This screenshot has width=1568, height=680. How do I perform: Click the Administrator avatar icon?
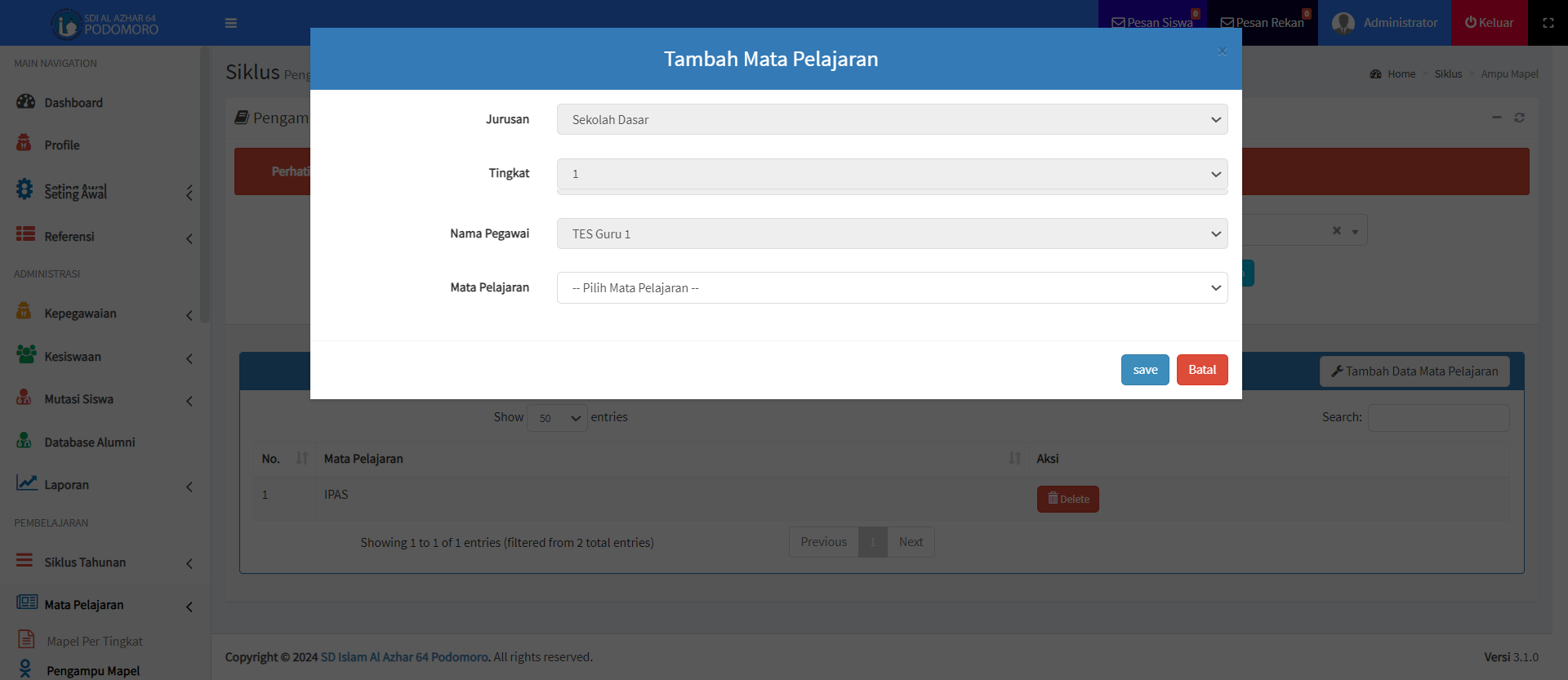pos(1343,23)
